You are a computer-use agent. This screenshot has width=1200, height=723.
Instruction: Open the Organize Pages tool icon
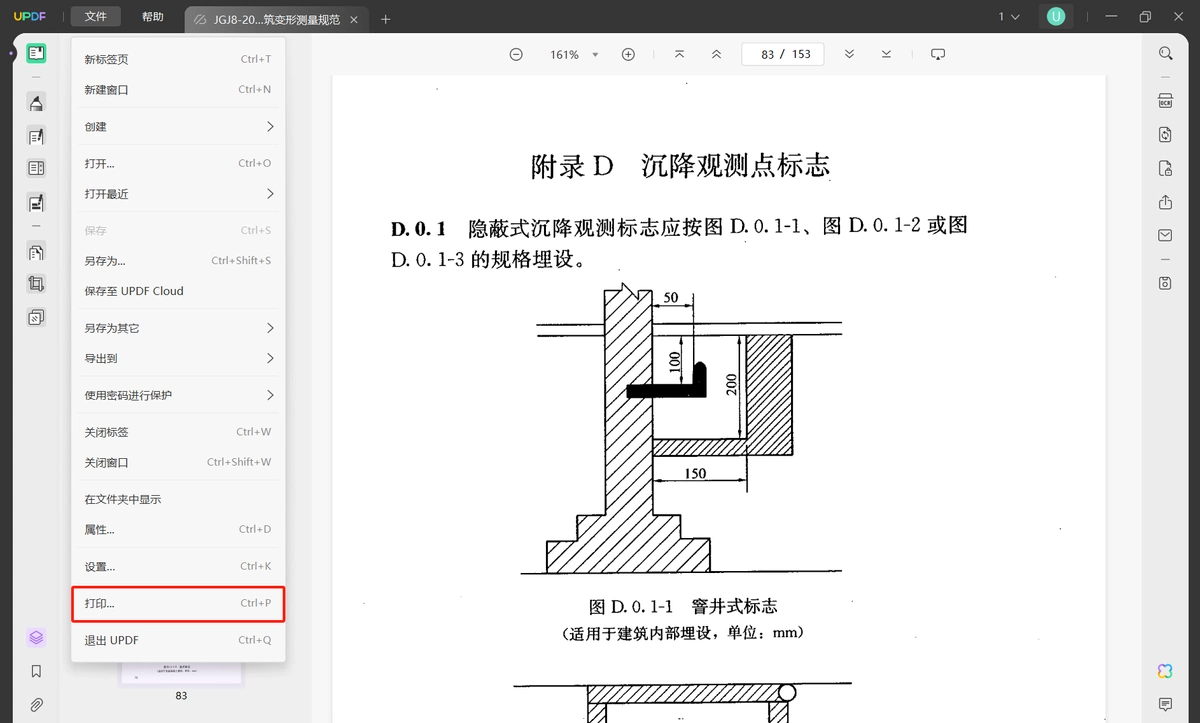tap(36, 252)
